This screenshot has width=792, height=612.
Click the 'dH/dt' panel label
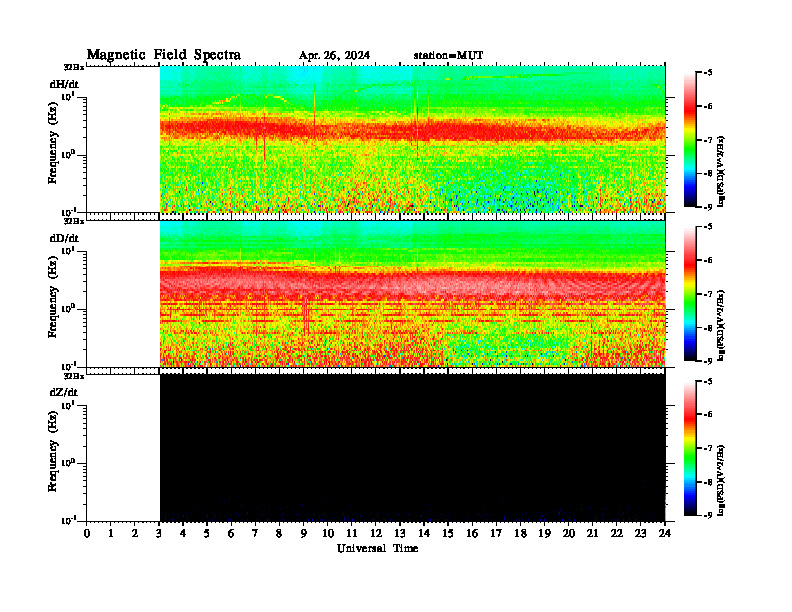click(64, 84)
